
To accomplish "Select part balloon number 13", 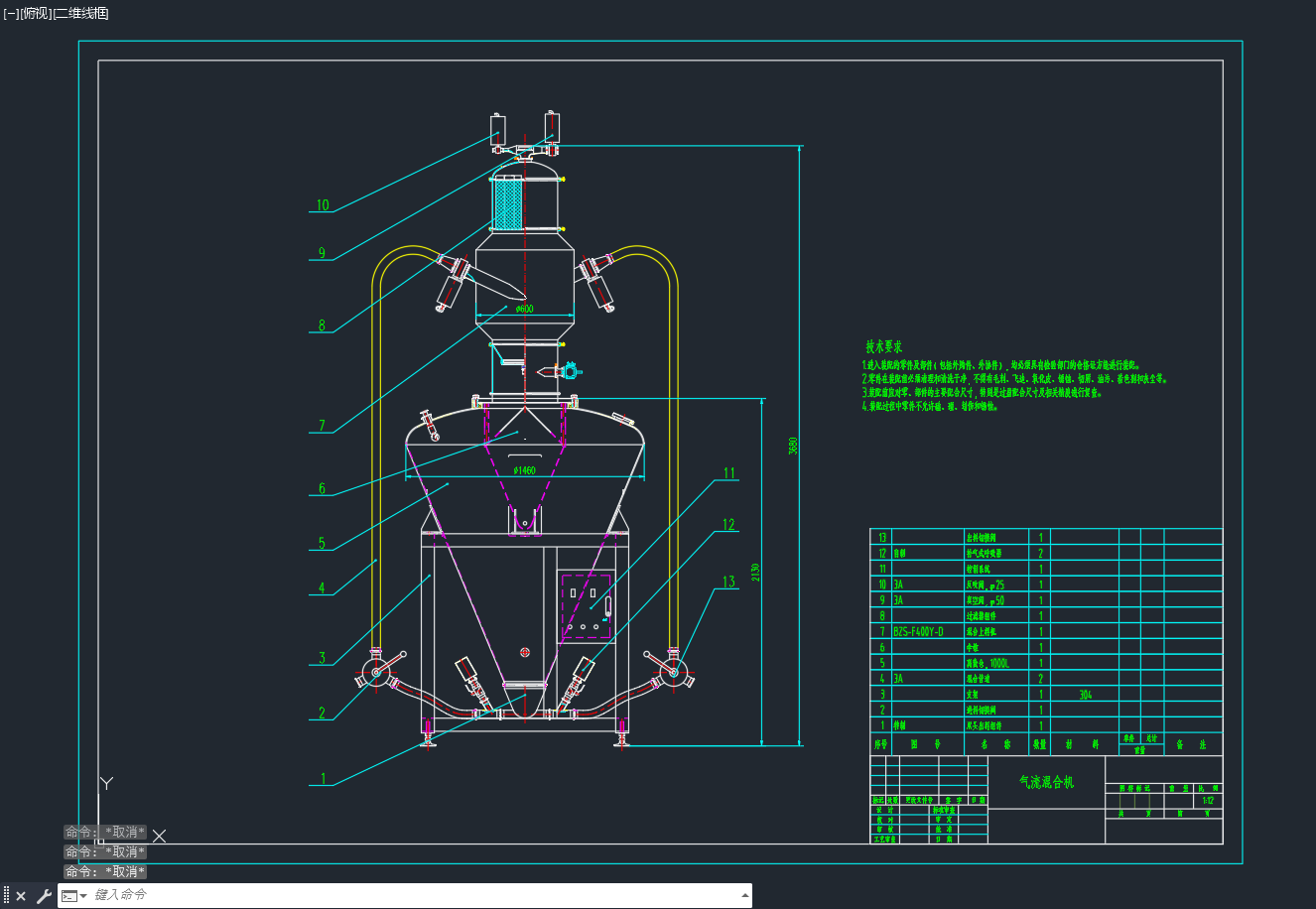I will pyautogui.click(x=729, y=582).
